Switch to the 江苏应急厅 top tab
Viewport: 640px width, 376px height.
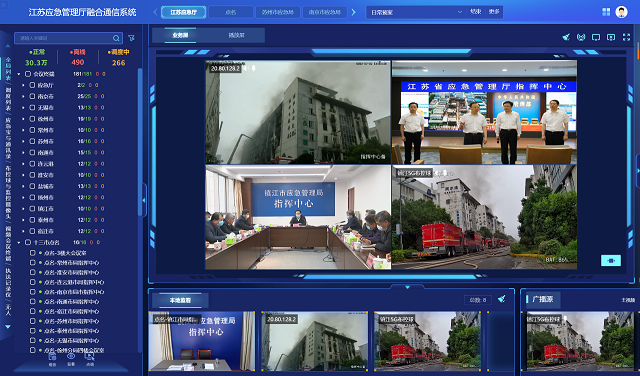coord(183,12)
